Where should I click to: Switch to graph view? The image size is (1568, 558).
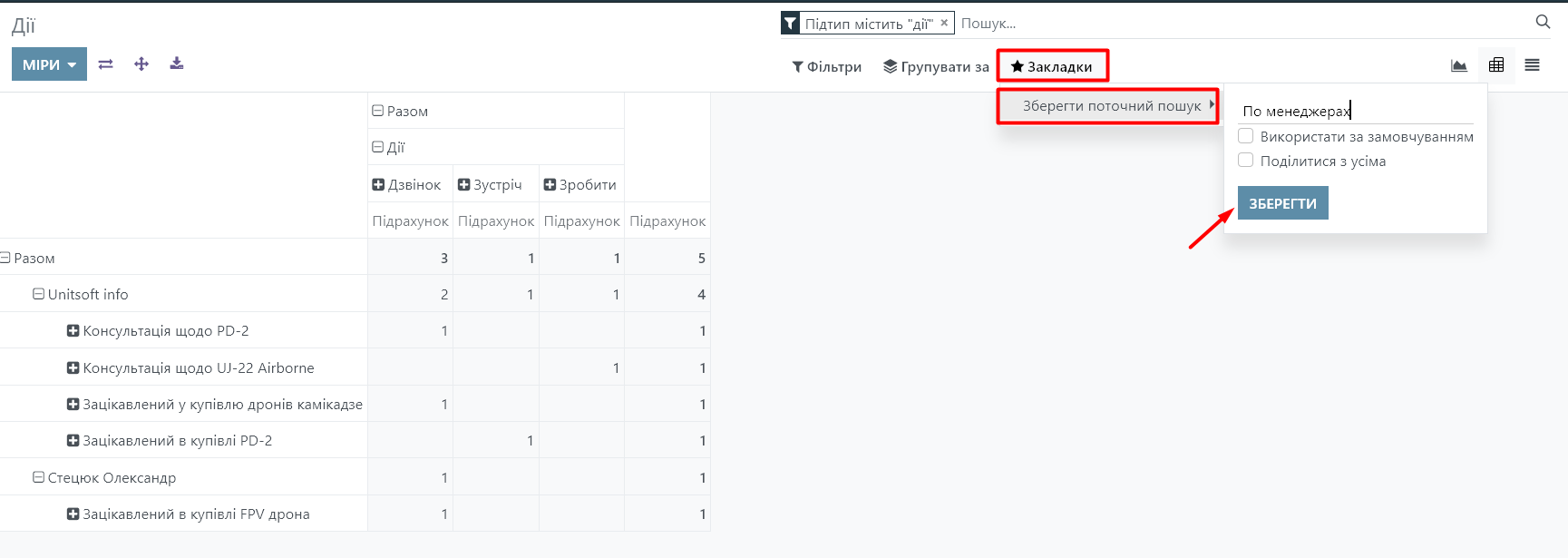(1459, 65)
